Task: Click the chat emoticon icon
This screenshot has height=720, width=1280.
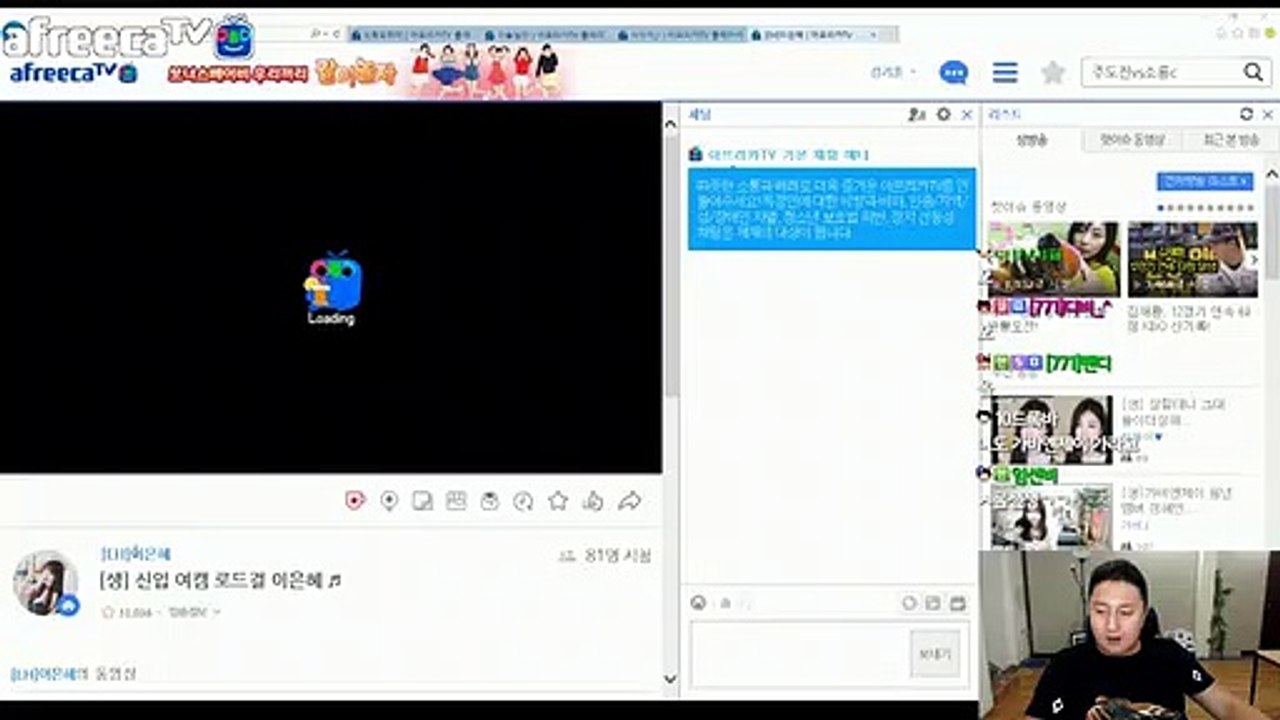Action: tap(699, 603)
